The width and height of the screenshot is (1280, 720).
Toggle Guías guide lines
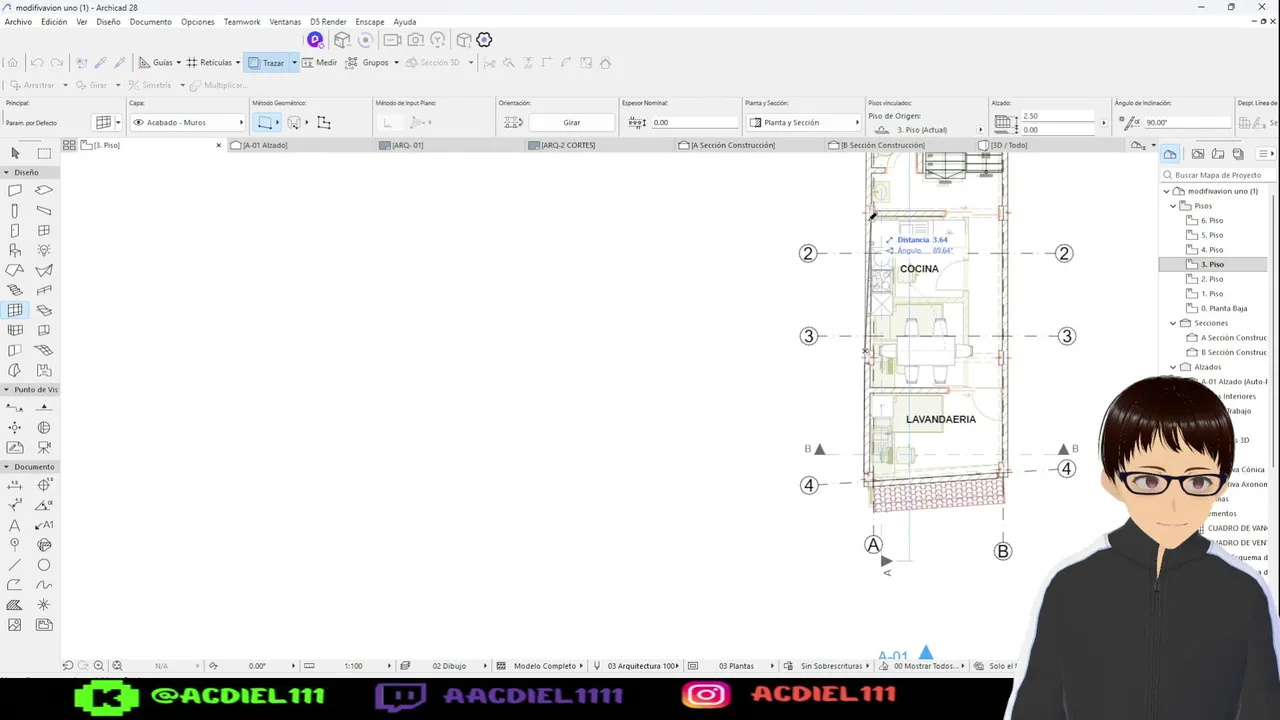pos(156,63)
